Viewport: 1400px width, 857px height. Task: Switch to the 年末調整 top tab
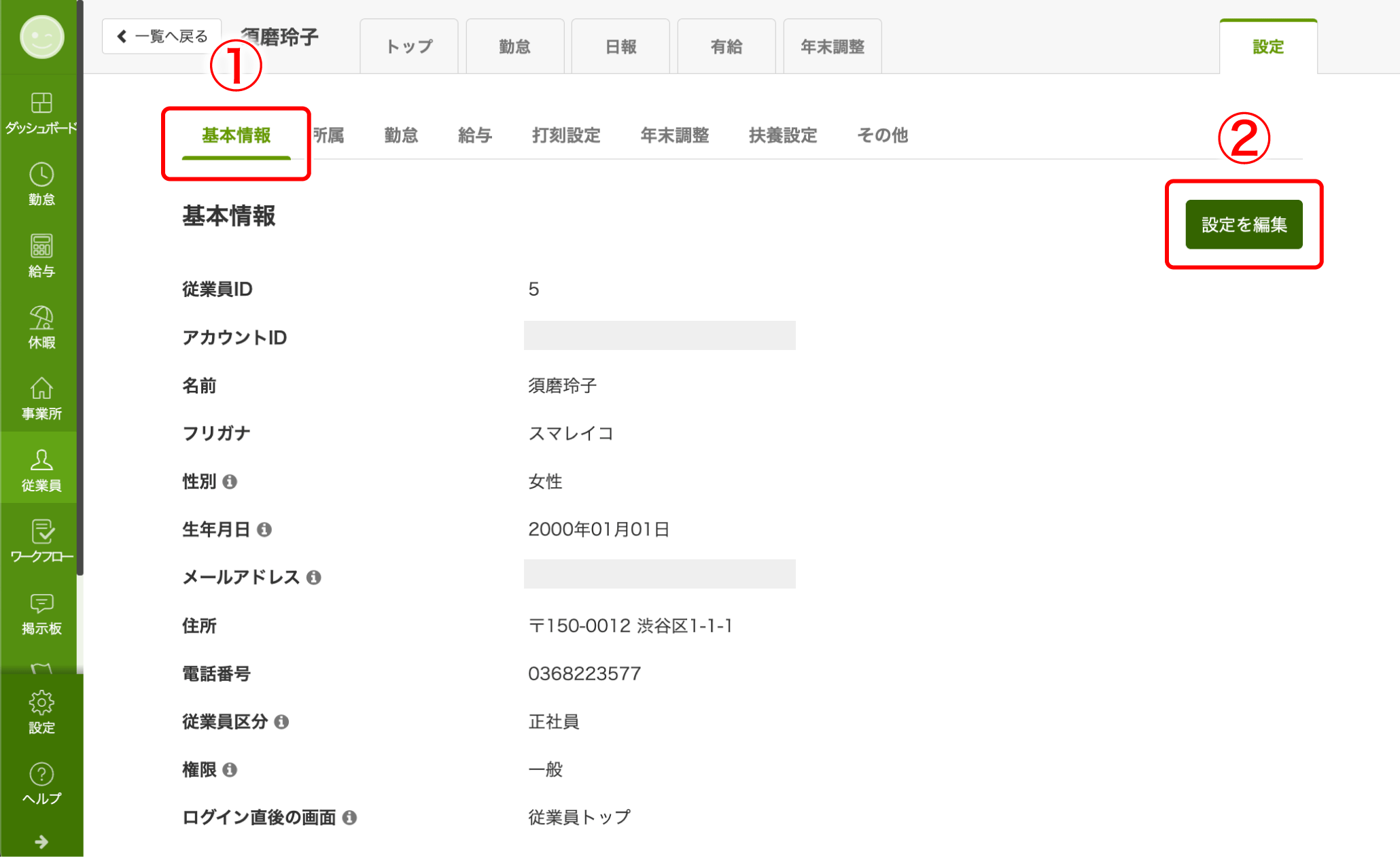(x=832, y=47)
